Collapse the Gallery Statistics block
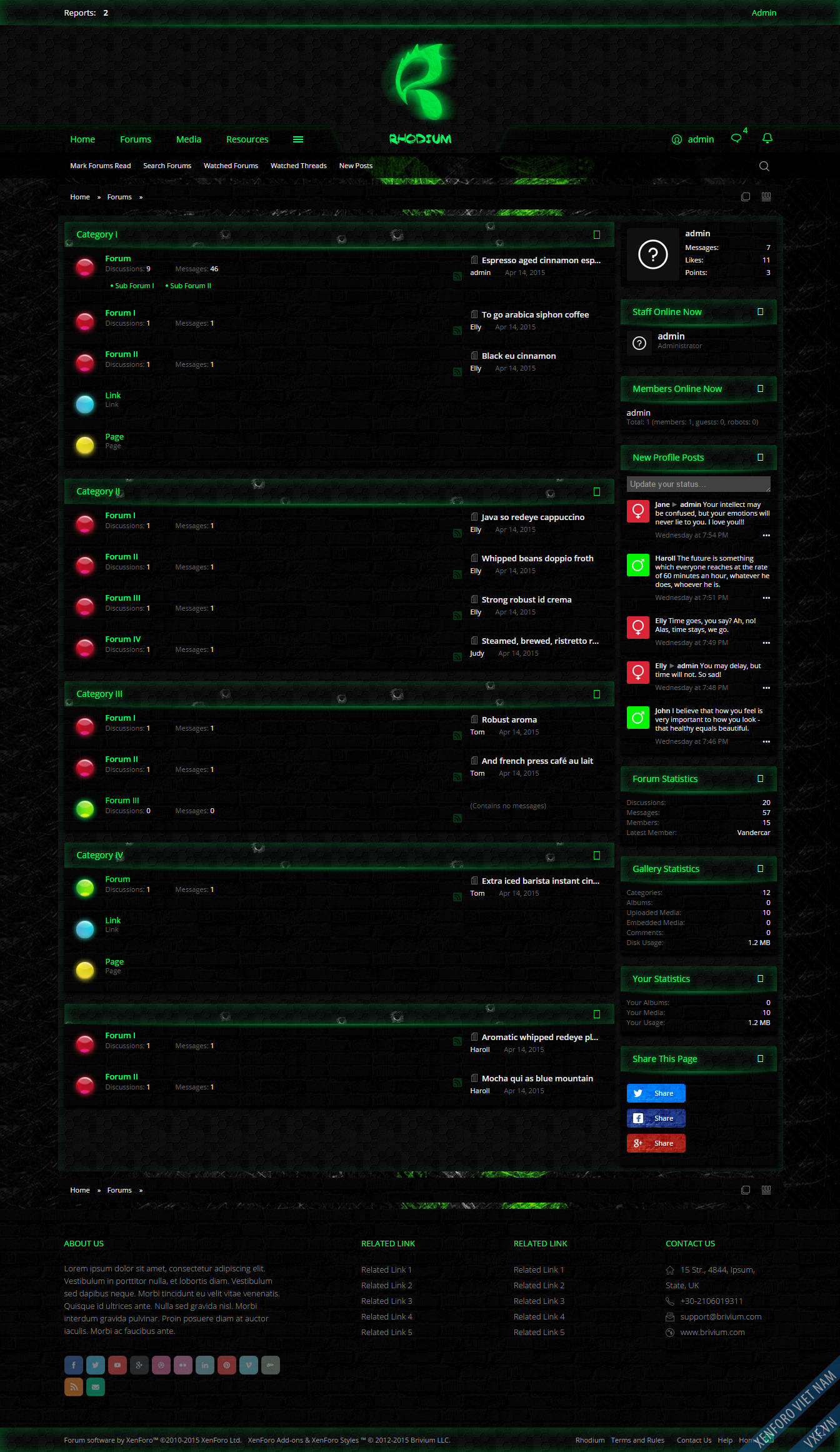 (761, 869)
